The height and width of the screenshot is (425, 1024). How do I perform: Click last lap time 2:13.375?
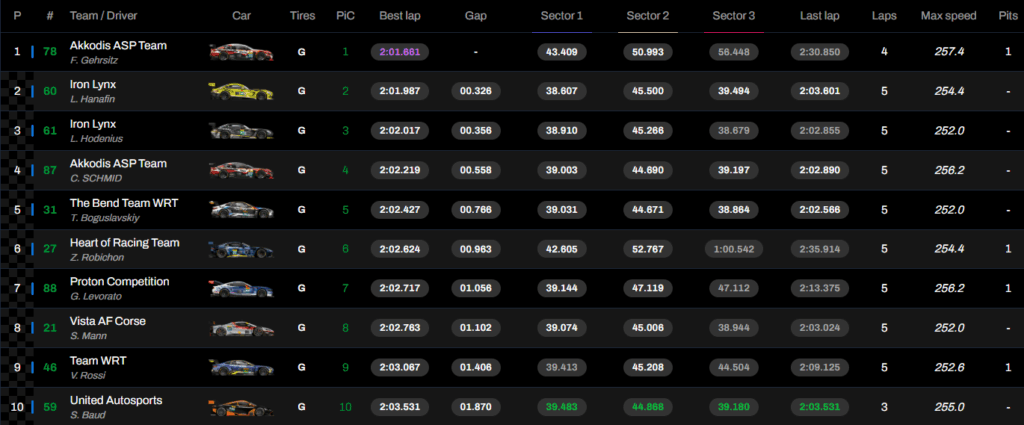click(820, 289)
